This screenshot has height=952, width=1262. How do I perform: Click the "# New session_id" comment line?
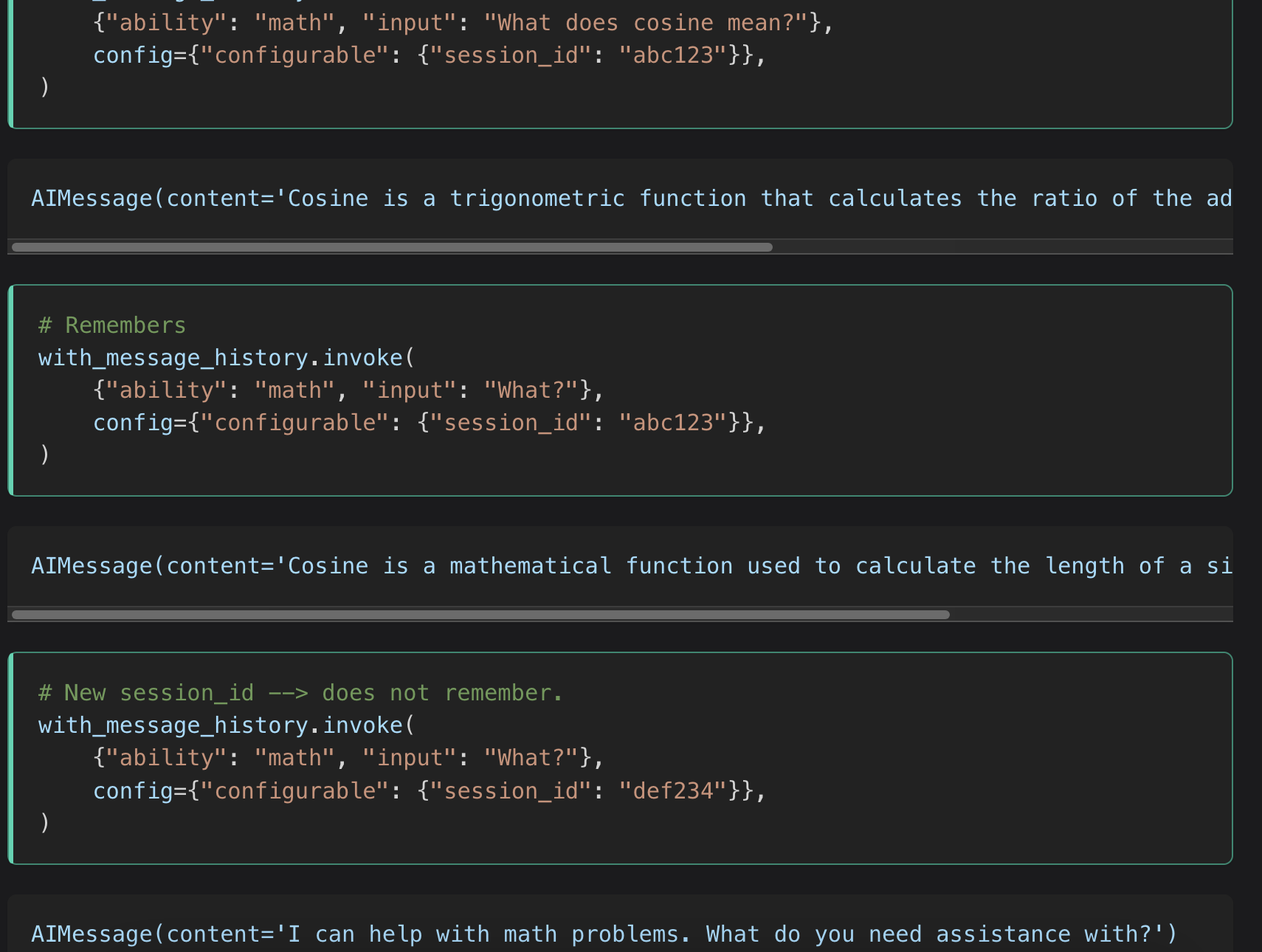300,693
